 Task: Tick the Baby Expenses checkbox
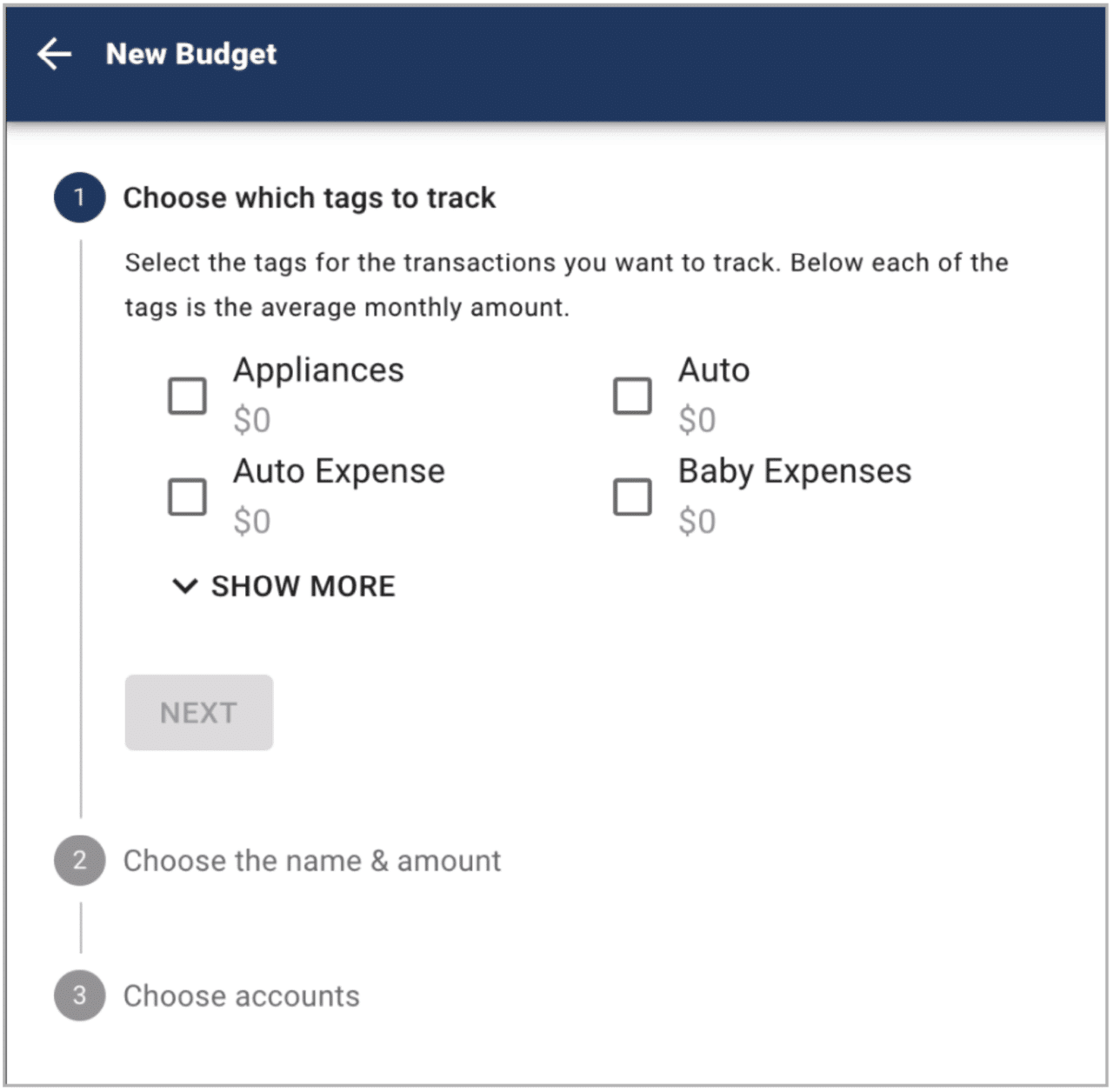point(632,496)
